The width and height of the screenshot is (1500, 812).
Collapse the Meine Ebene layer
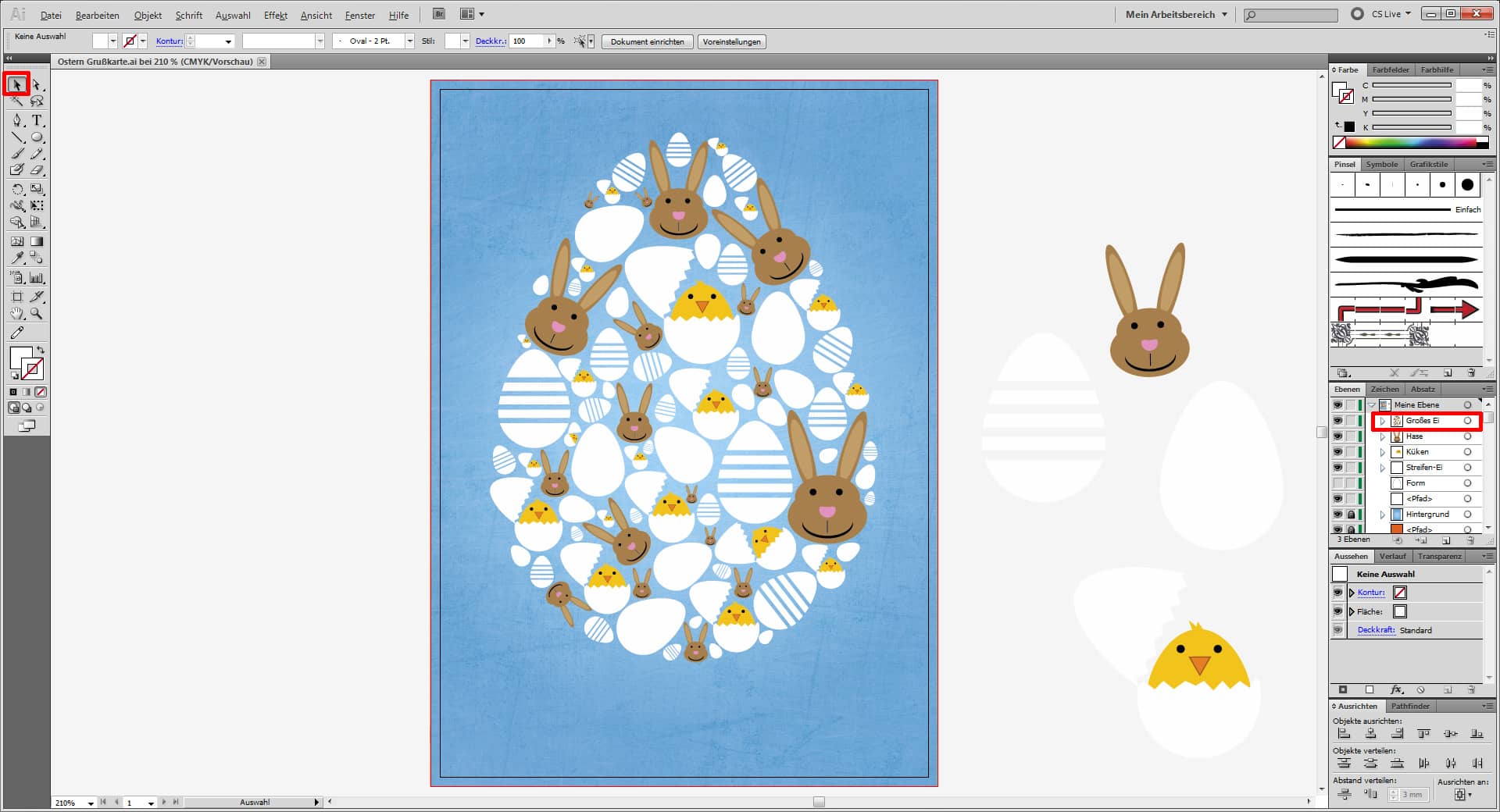1372,405
